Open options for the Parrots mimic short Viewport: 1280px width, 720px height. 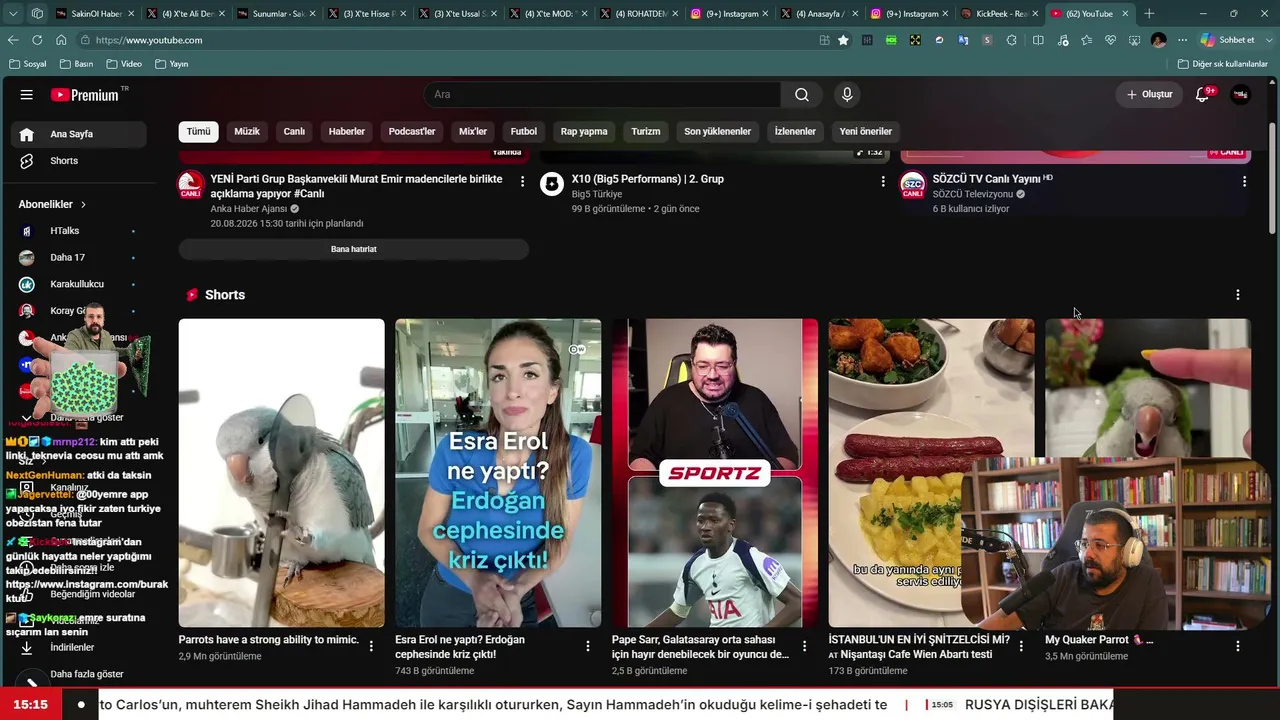coord(371,646)
